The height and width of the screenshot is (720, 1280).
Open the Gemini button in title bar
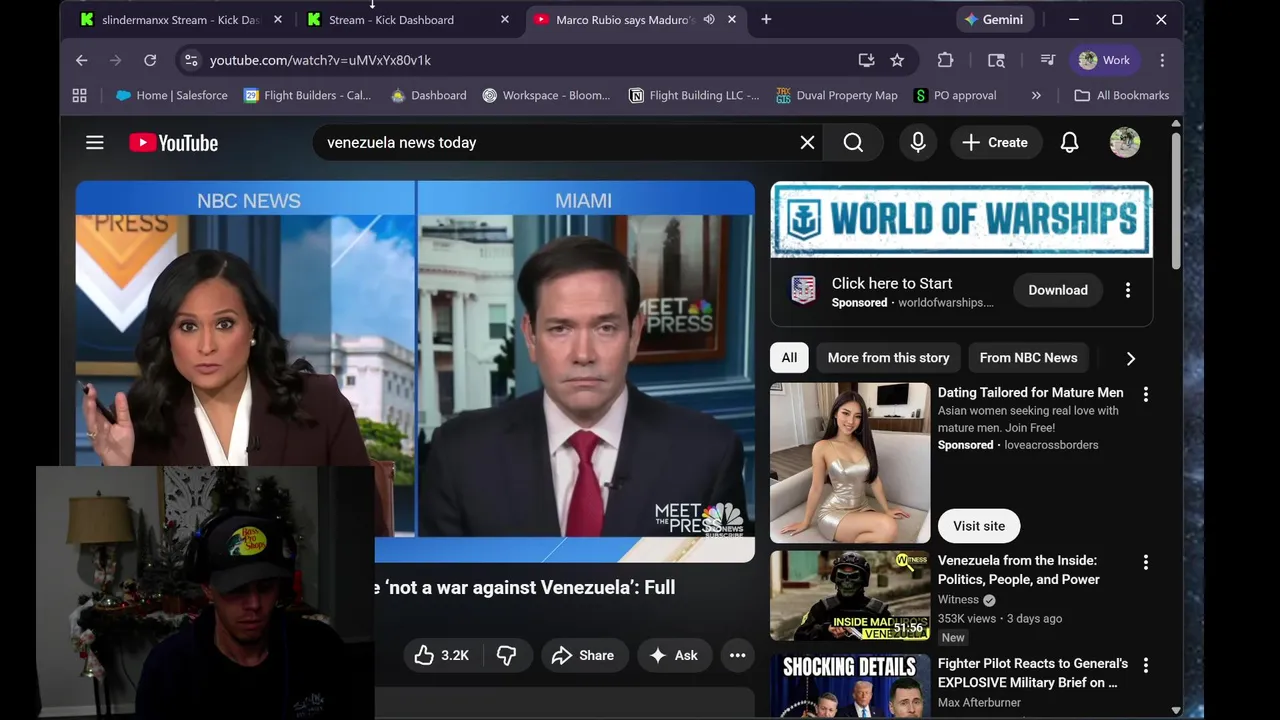[x=994, y=19]
